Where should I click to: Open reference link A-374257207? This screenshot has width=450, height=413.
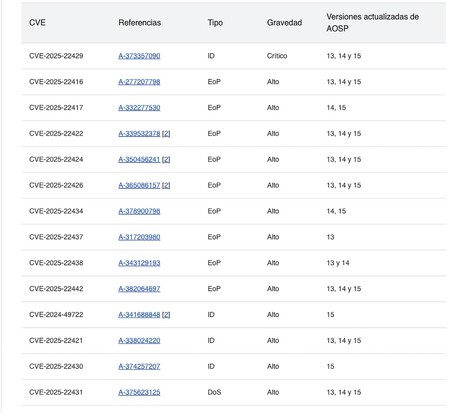coord(139,366)
